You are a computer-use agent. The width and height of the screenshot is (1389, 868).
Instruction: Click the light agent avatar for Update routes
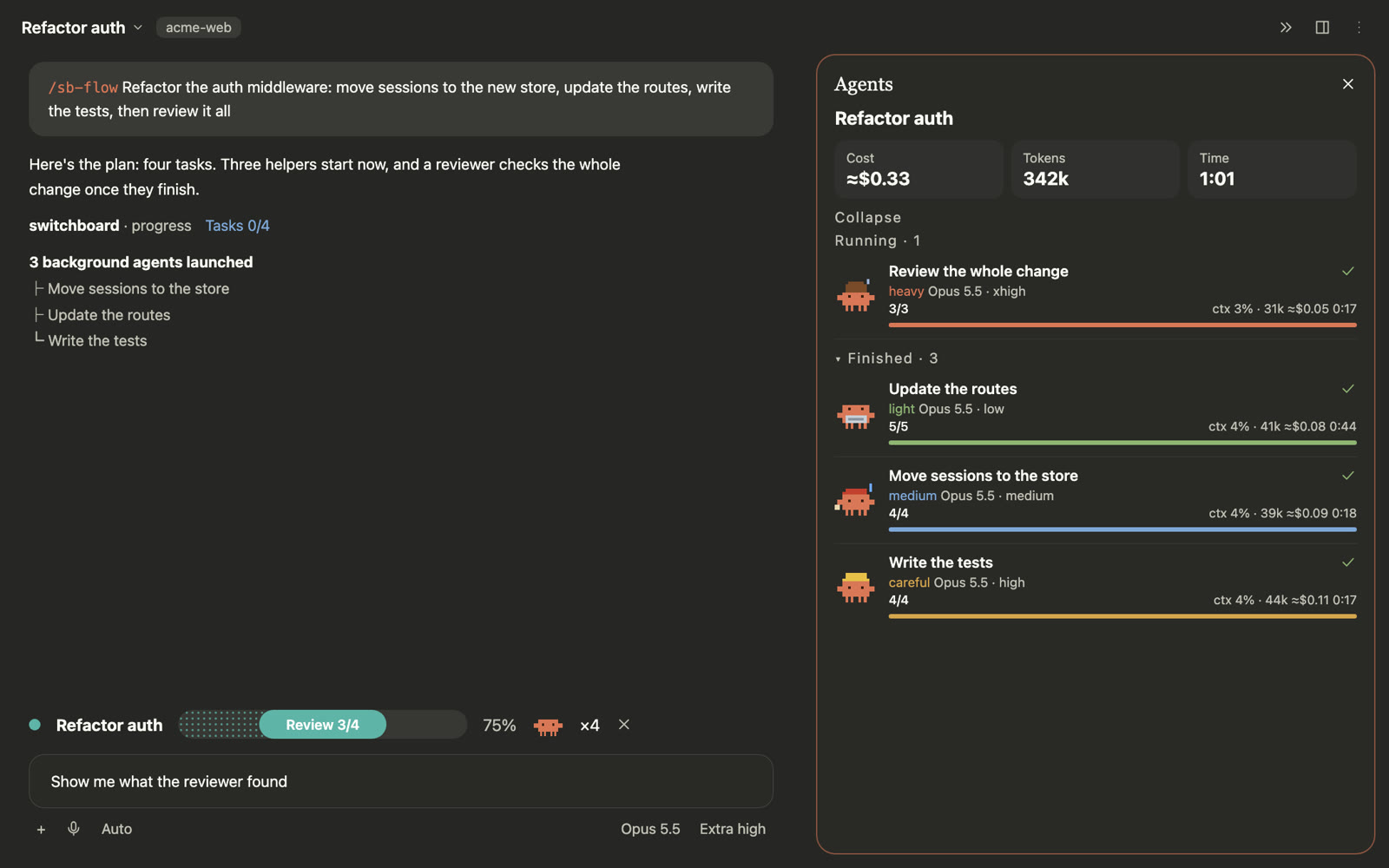(855, 415)
